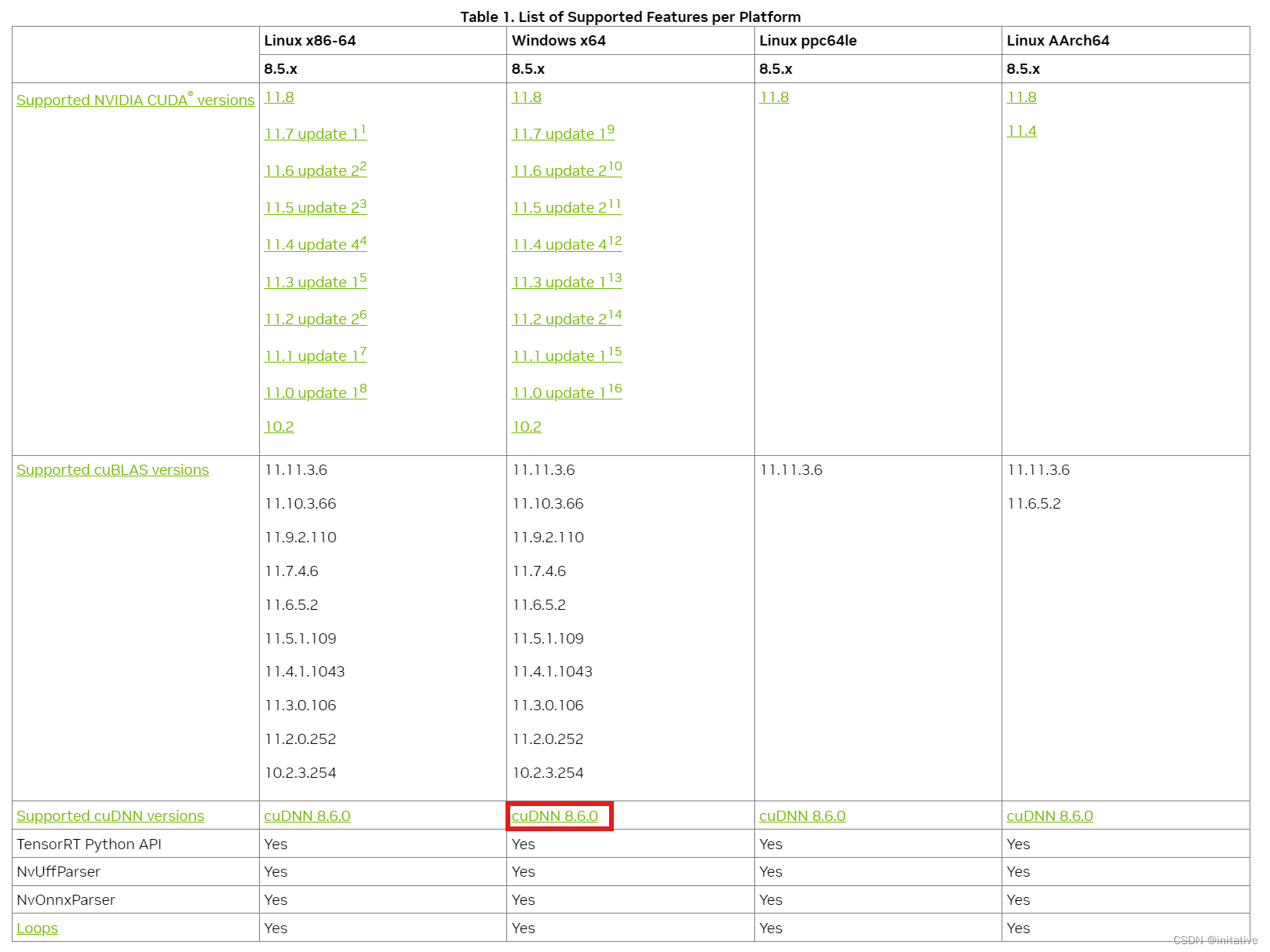
Task: Open 11.1 update 1 link under Windows x64
Action: (x=567, y=355)
